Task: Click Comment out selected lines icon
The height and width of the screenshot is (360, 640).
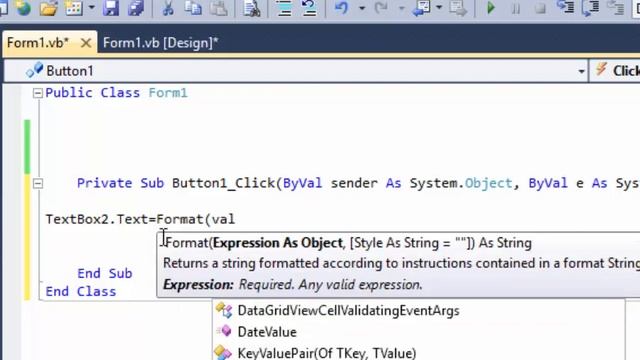Action: tap(284, 8)
